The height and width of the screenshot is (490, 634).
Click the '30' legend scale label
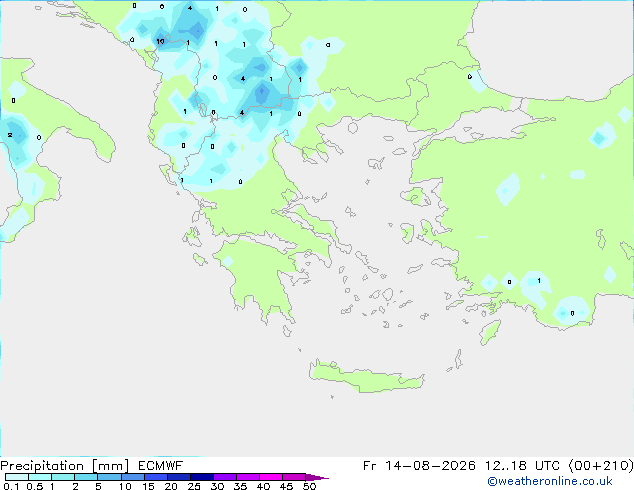217,486
